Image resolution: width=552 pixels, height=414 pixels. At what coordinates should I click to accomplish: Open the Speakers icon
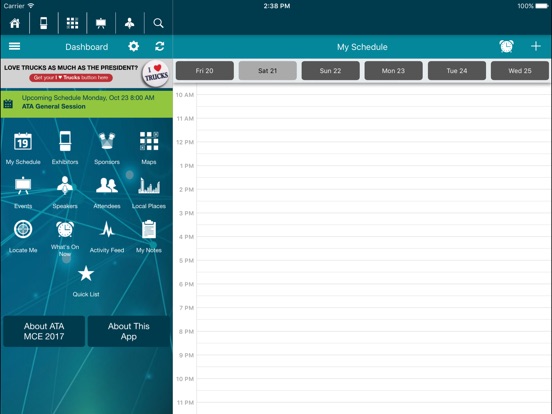(65, 186)
